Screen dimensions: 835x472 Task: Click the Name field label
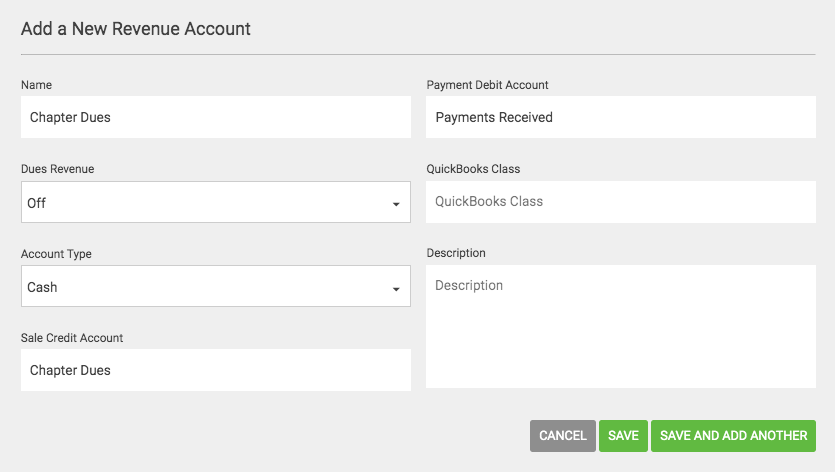click(36, 85)
